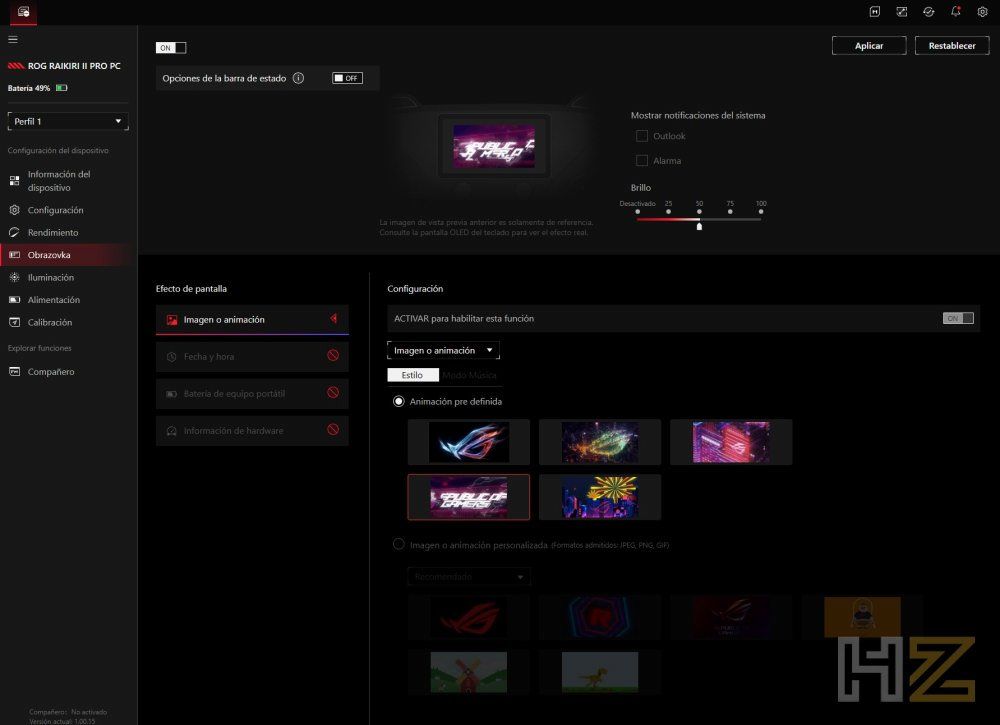Open notifications bell icon

coord(955,11)
